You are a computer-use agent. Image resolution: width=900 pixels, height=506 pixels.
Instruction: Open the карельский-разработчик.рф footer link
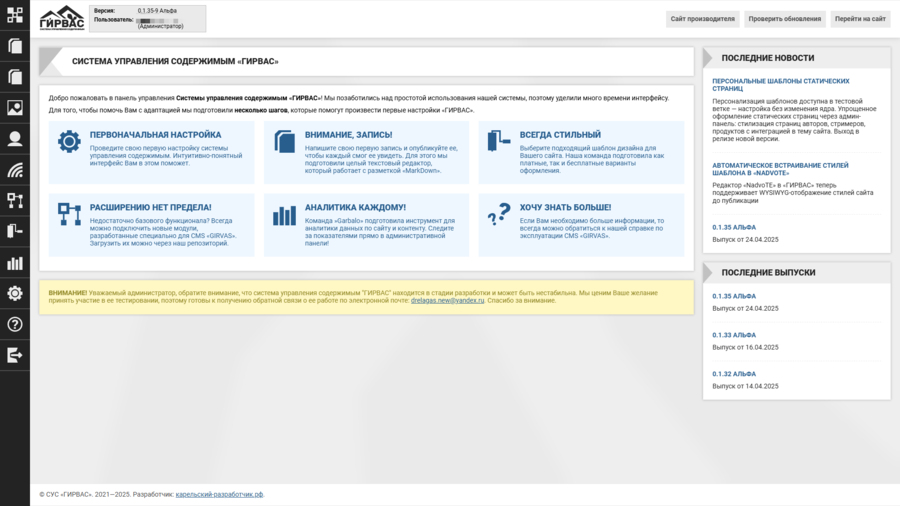[219, 495]
